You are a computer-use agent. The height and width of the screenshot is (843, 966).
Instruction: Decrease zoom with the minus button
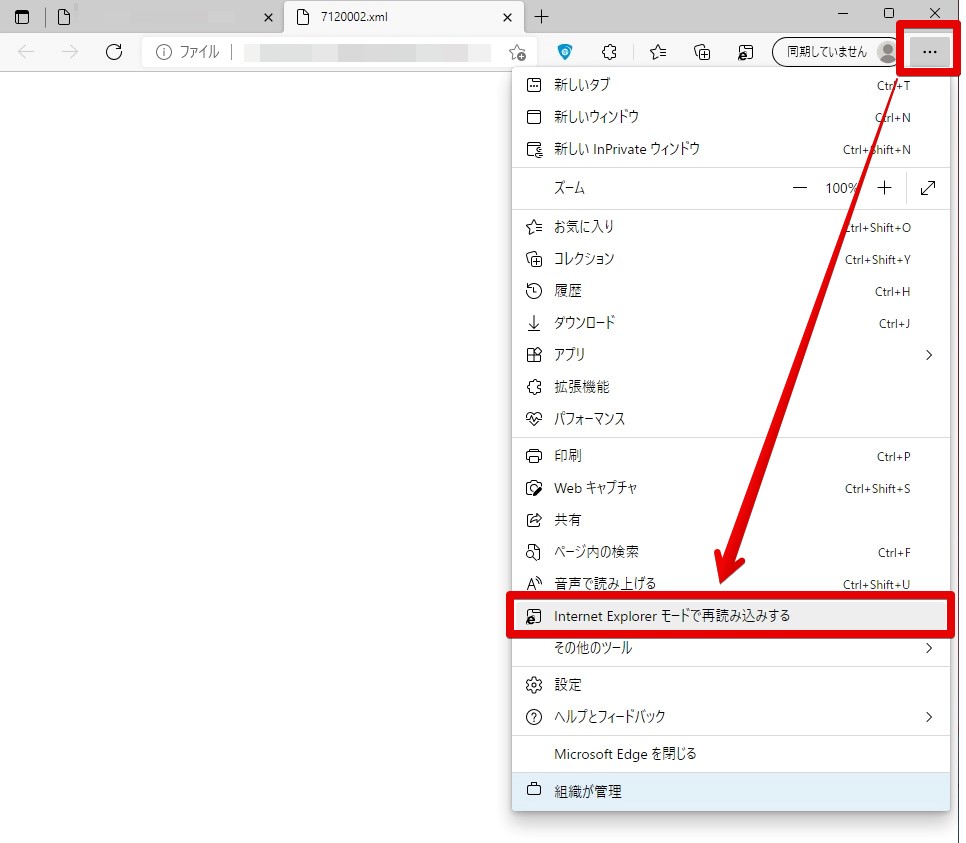(799, 188)
